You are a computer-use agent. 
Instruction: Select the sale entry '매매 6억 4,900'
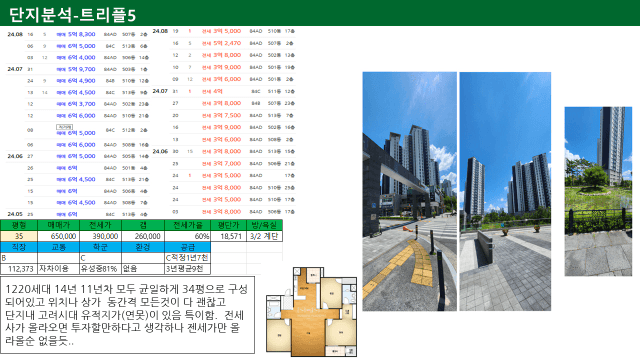(76, 81)
